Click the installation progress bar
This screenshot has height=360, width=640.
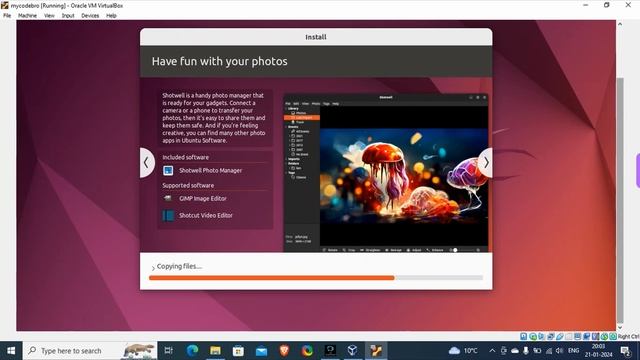pos(316,278)
